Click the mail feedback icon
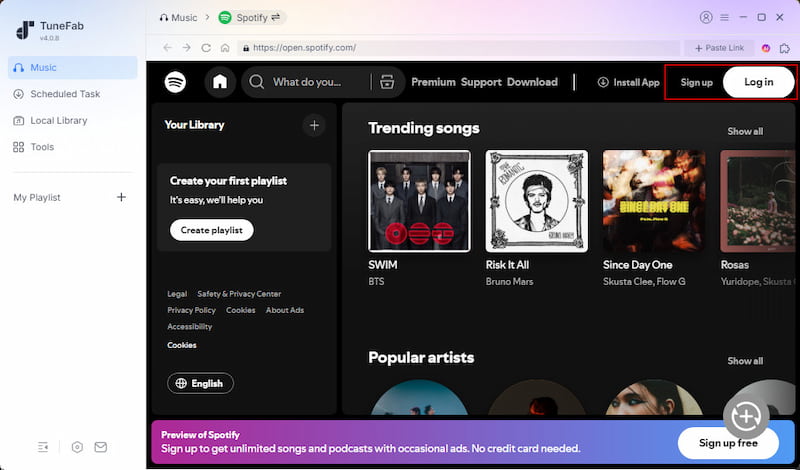The image size is (800, 470). pos(101,447)
